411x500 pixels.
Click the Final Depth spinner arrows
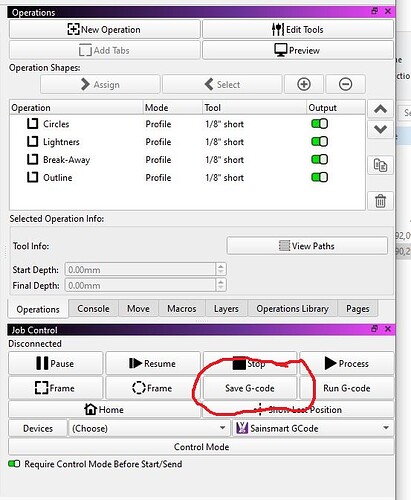coord(221,285)
